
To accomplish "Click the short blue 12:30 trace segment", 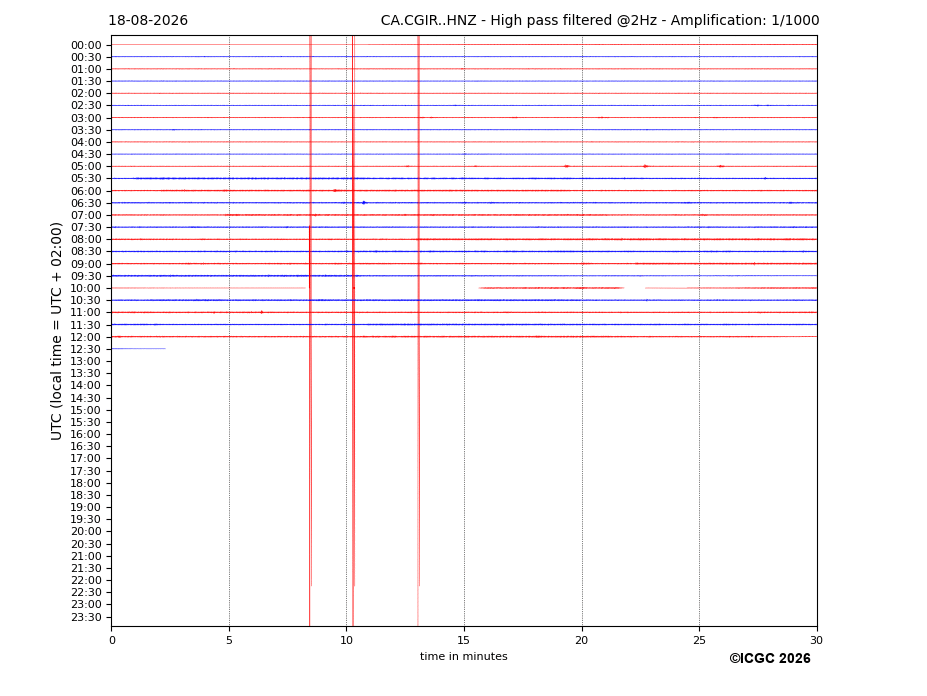I will coord(139,349).
